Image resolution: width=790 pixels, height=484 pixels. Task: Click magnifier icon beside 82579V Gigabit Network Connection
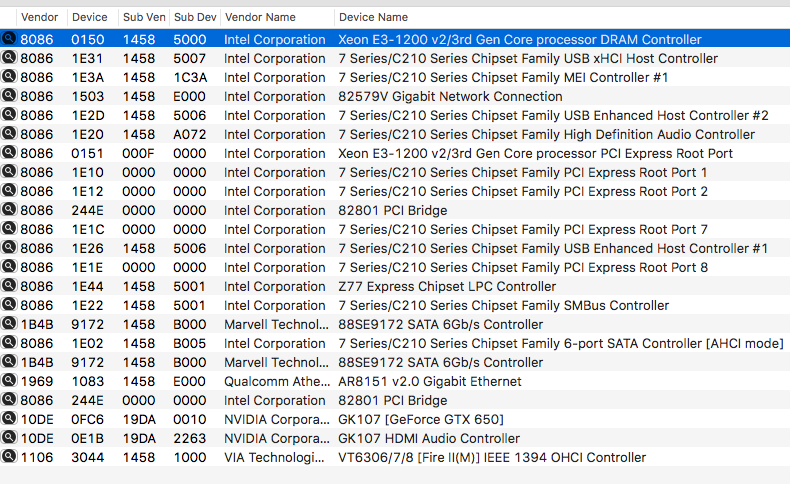[x=10, y=96]
